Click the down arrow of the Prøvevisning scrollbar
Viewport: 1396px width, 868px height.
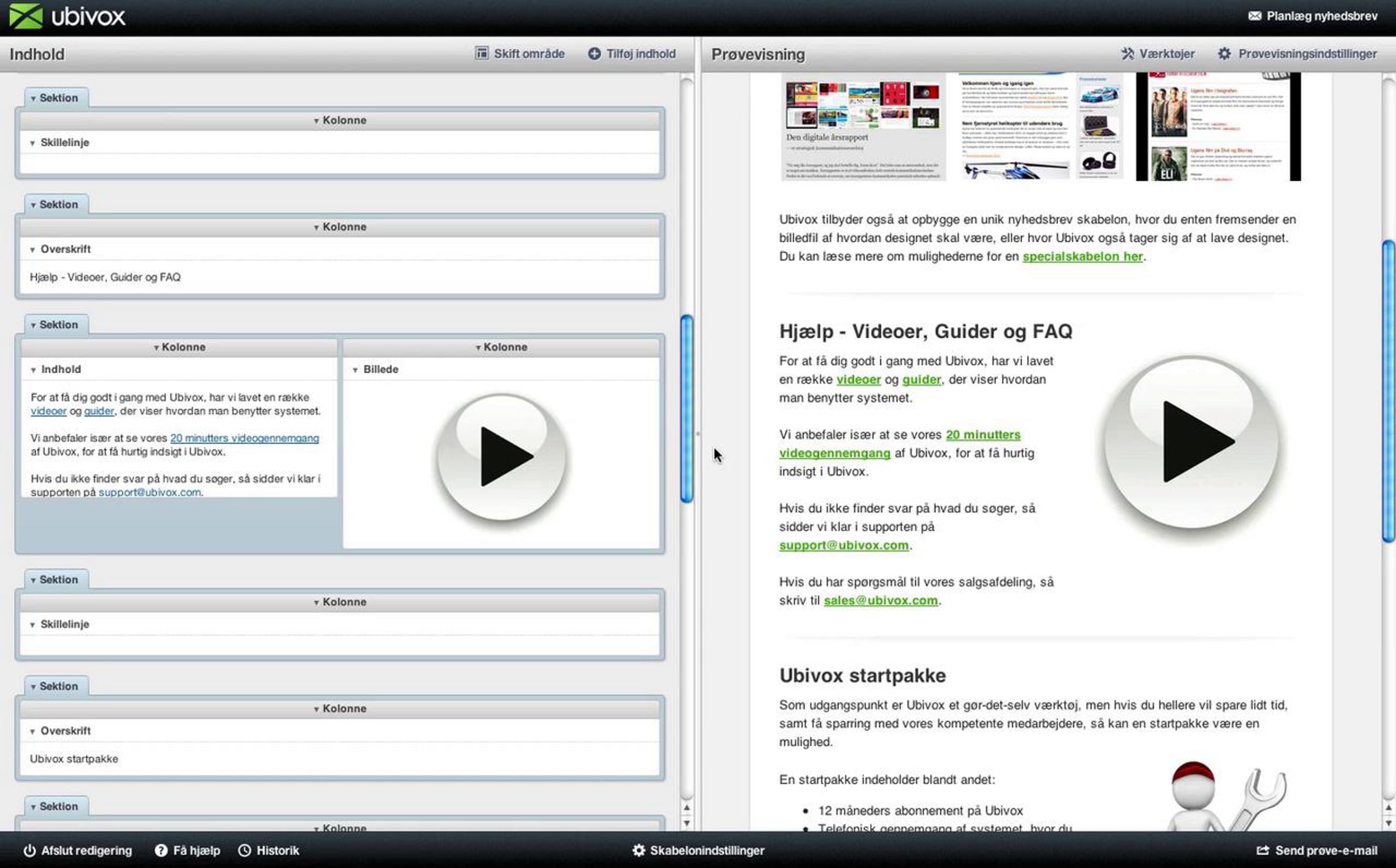click(1388, 823)
